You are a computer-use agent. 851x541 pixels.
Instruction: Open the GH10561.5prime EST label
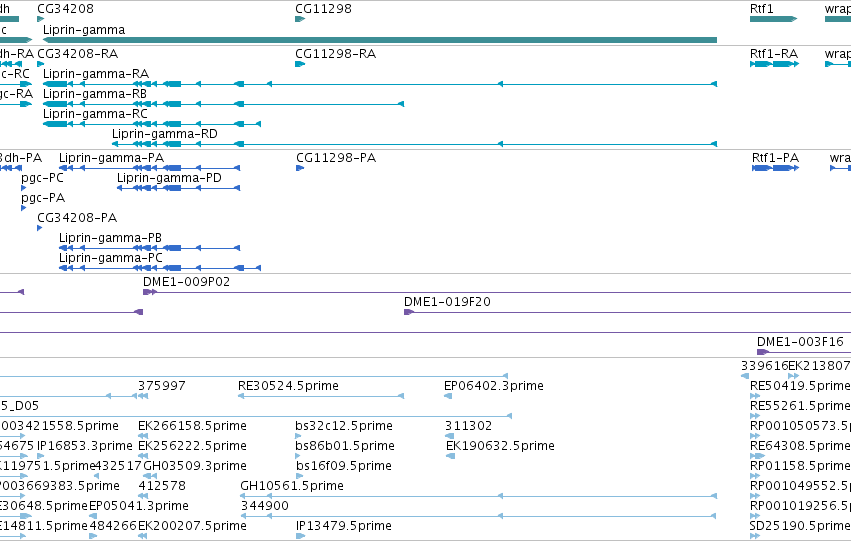(x=291, y=486)
